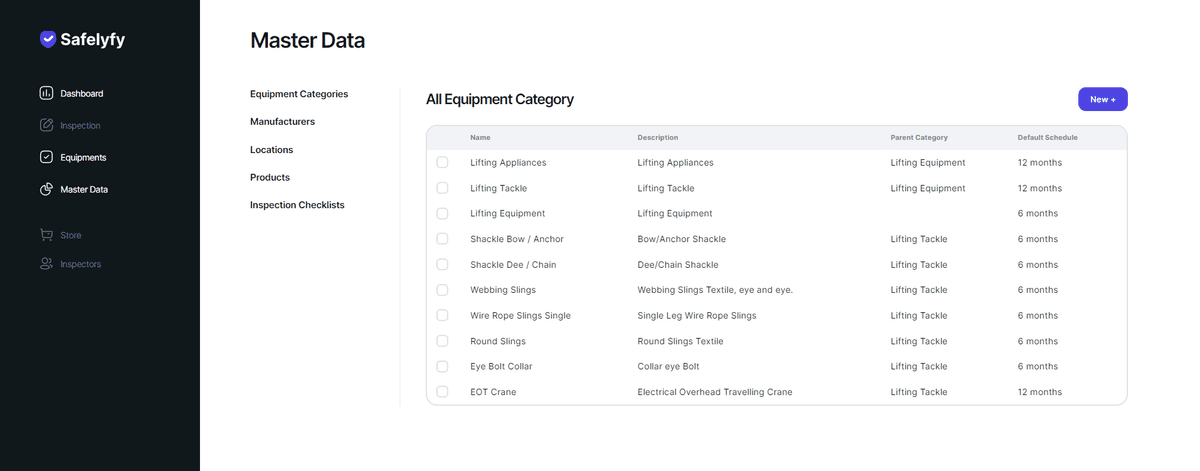Check the Webbing Slings row checkbox
Image resolution: width=1200 pixels, height=471 pixels.
coord(443,290)
